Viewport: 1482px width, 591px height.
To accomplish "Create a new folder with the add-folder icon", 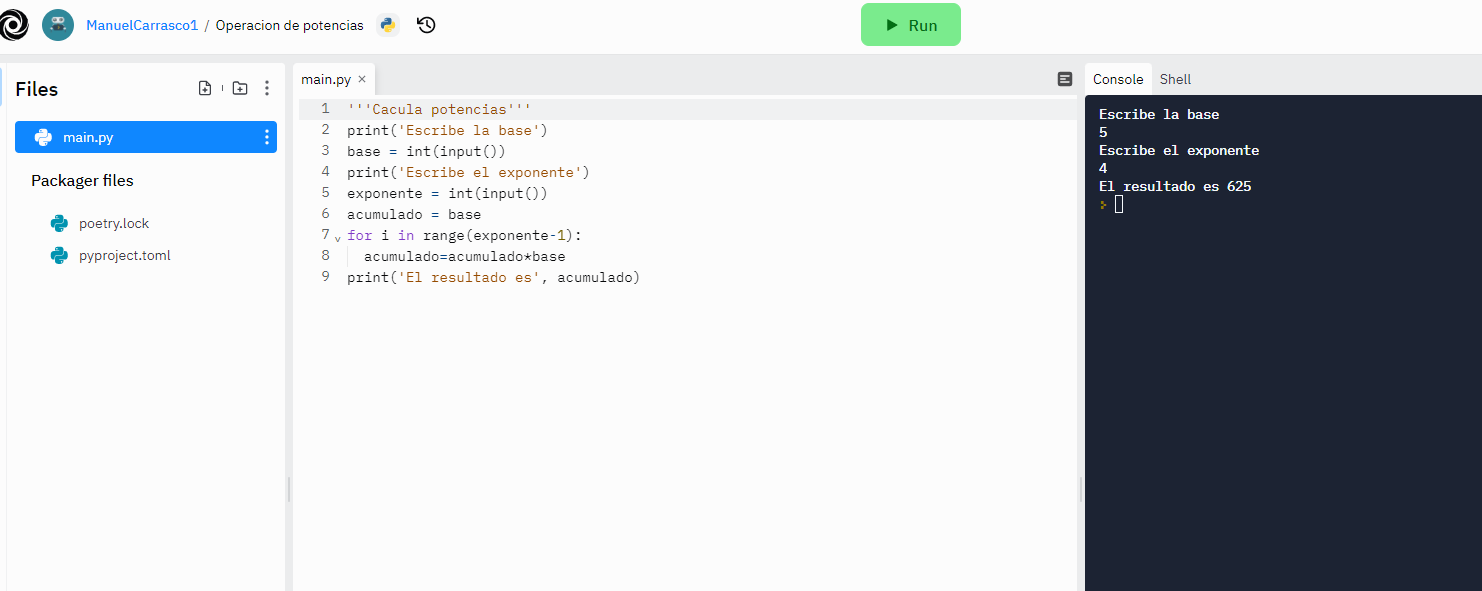I will tap(240, 88).
